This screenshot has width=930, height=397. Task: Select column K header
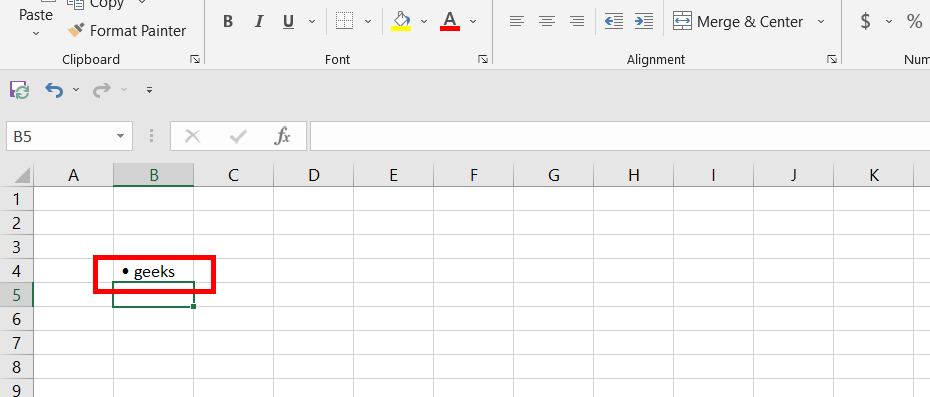click(874, 175)
